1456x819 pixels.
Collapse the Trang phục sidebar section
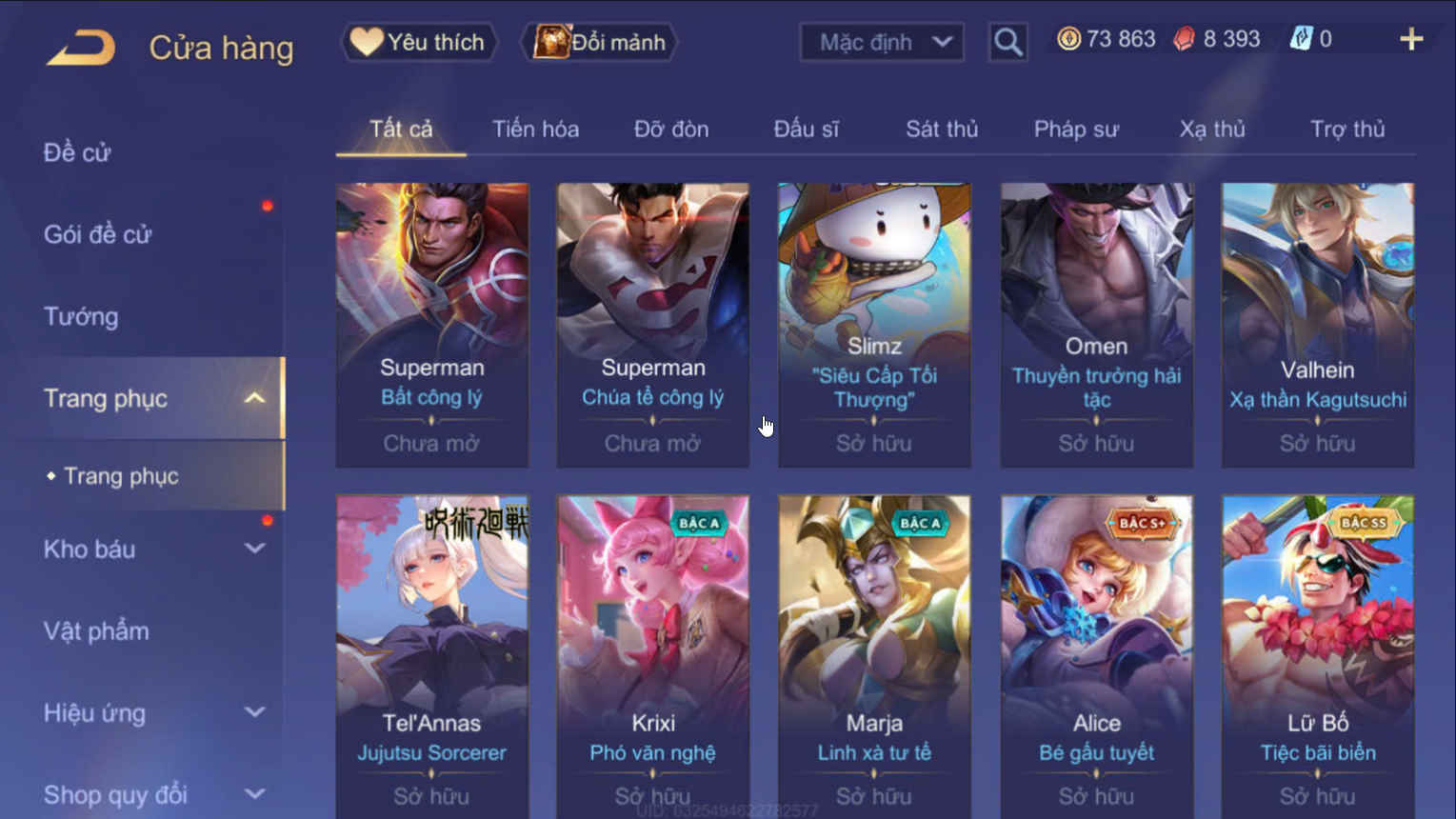click(x=254, y=398)
